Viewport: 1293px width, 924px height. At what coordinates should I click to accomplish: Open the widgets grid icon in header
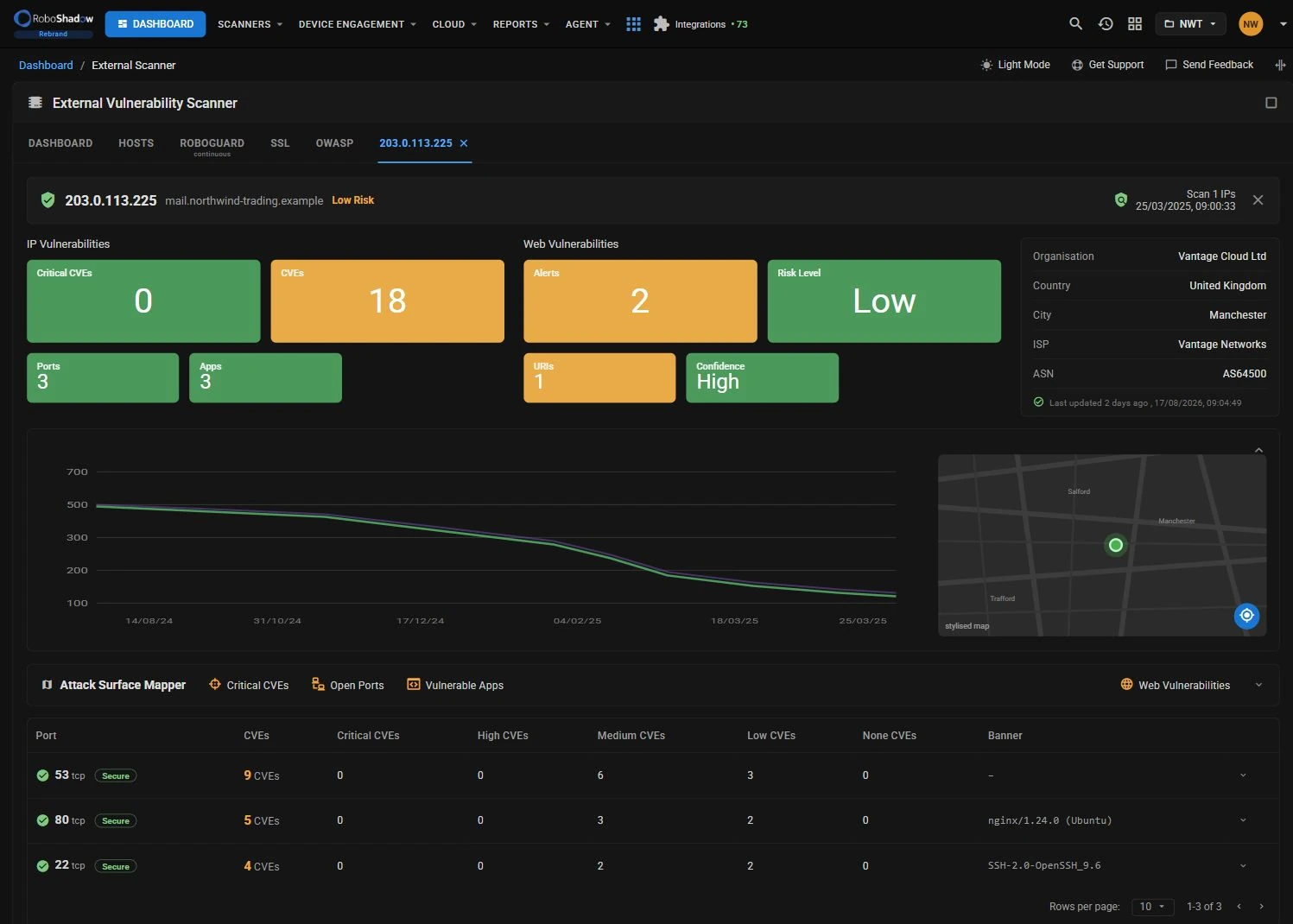pyautogui.click(x=1135, y=24)
